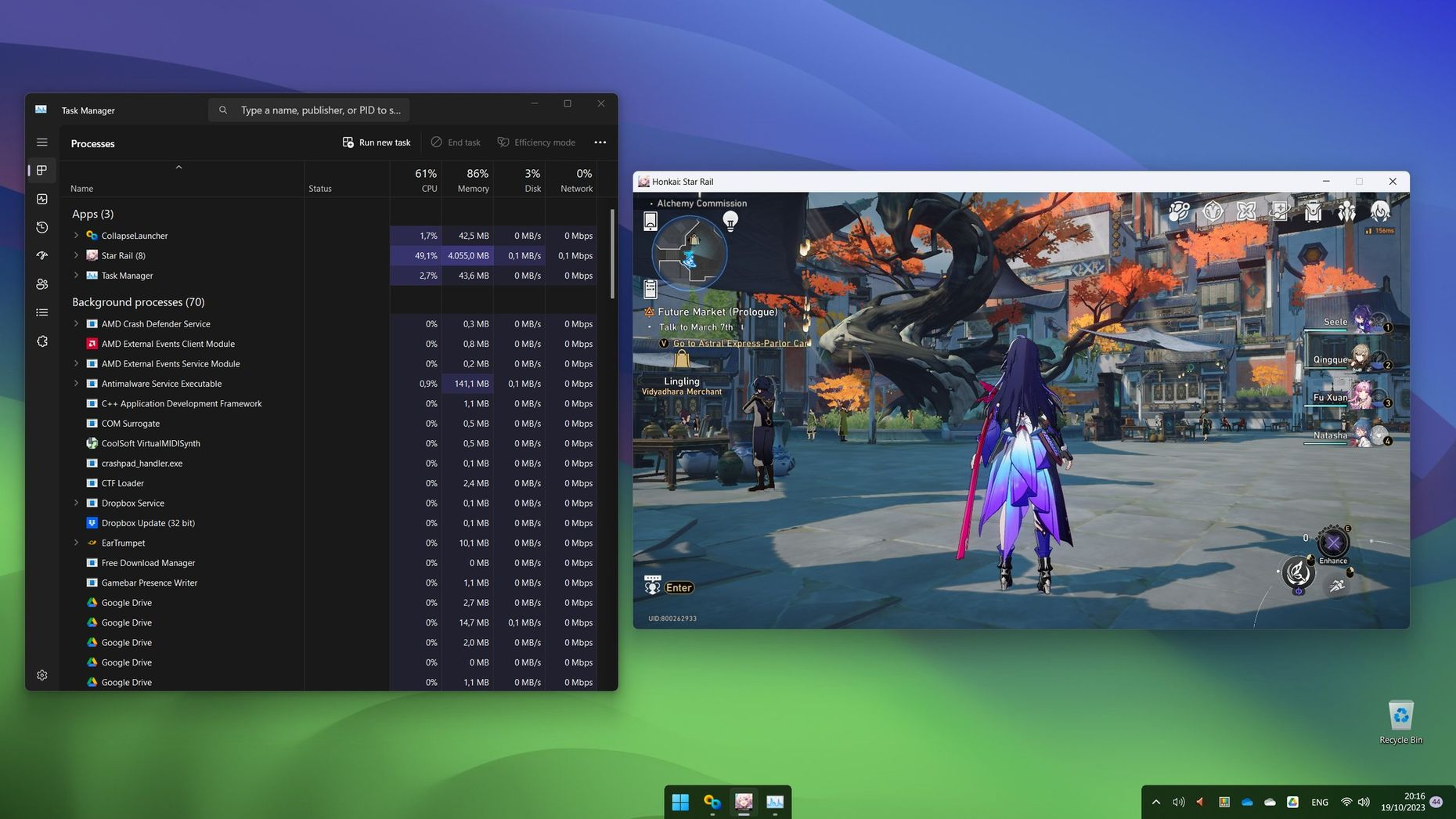Image resolution: width=1456 pixels, height=819 pixels.
Task: Click the chat icon beside Enter in game
Action: [652, 585]
